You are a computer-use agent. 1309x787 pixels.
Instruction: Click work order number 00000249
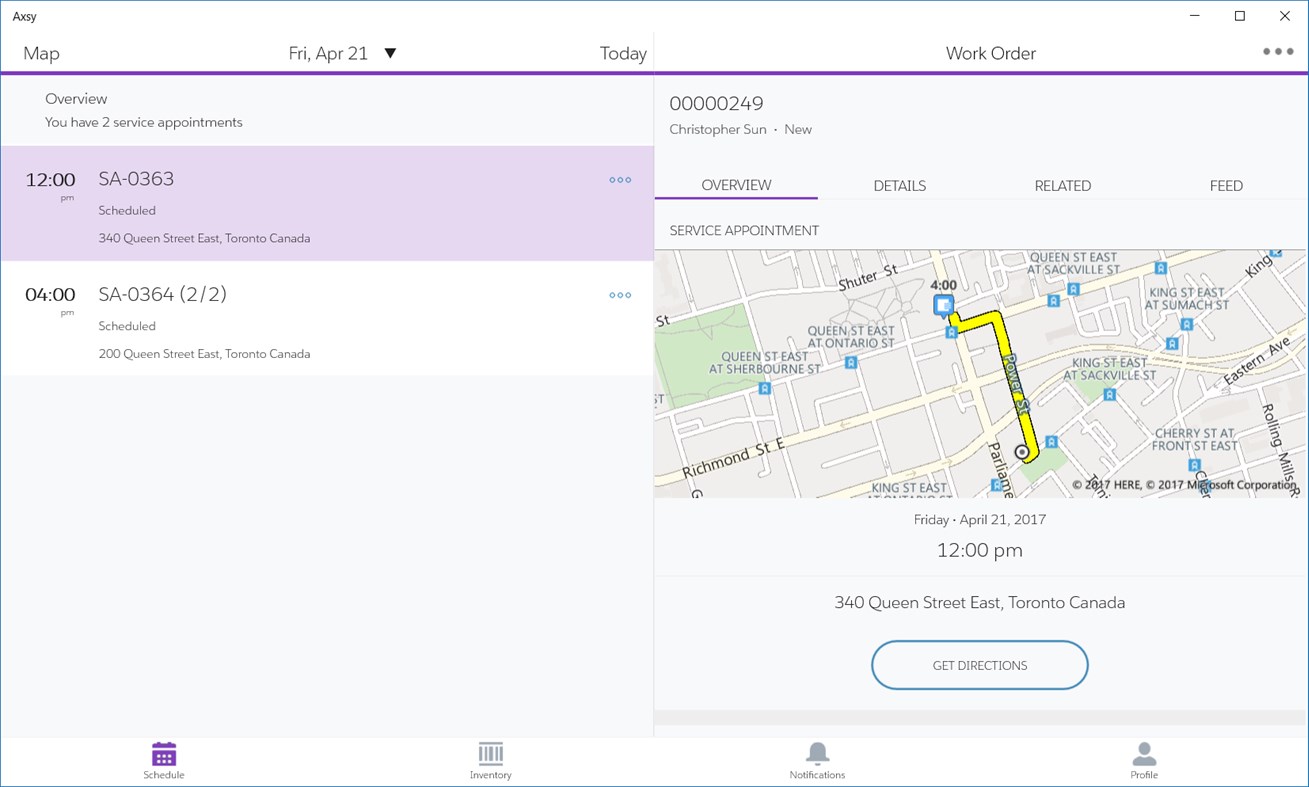[x=716, y=102]
